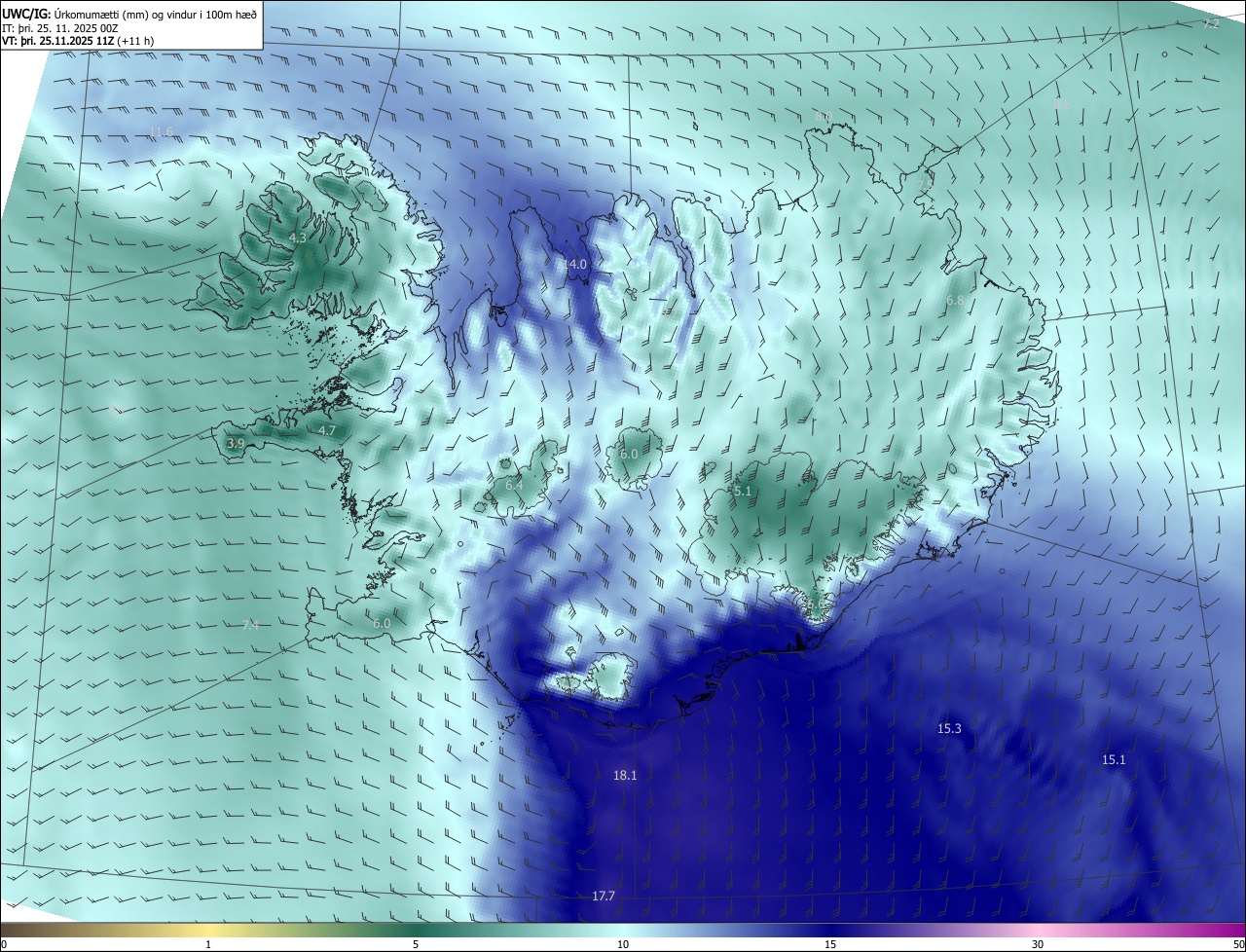Click the 4.3 value on the Westfjords
The image size is (1246, 952).
tap(298, 238)
